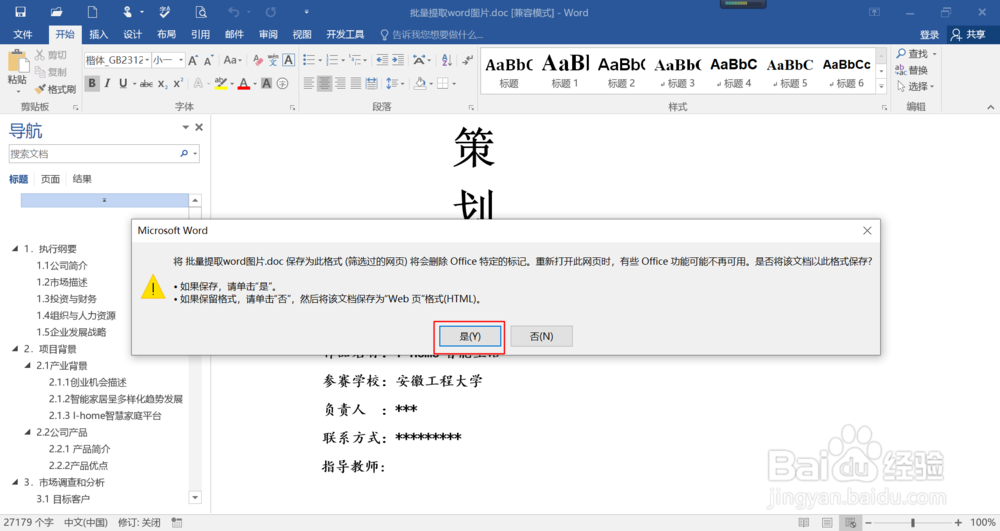
Task: Click the A-Z sort icon
Action: (x=446, y=60)
